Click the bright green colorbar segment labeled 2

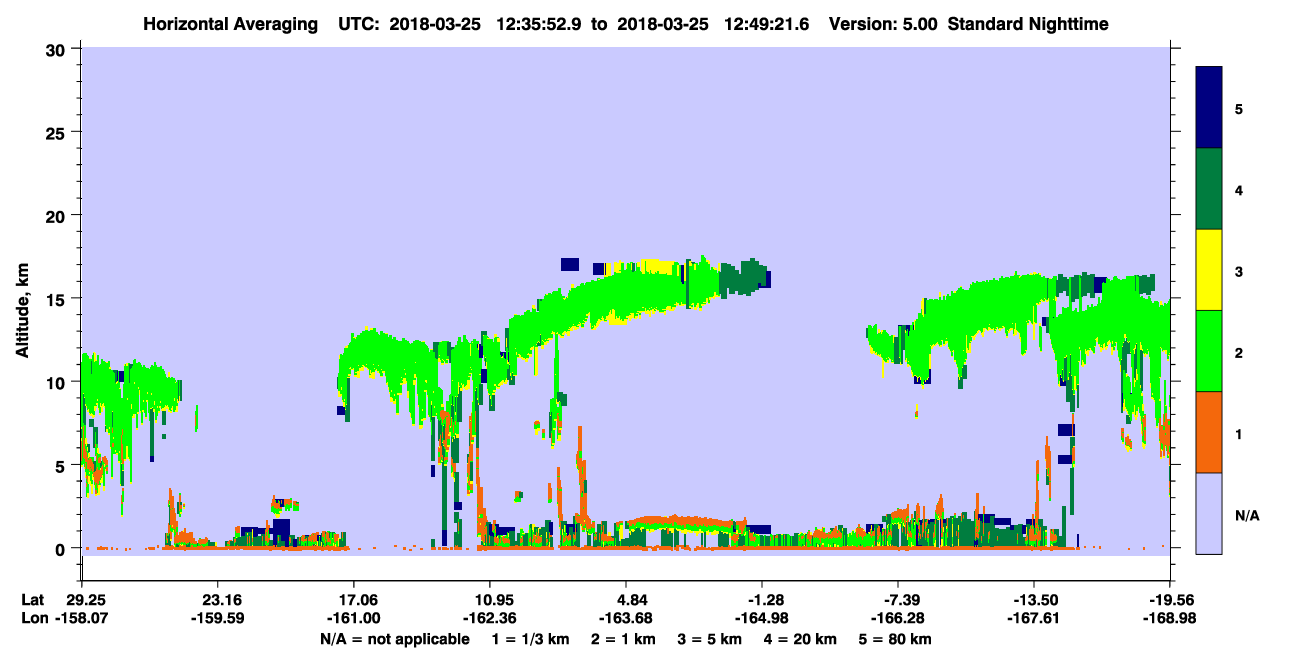click(1209, 351)
